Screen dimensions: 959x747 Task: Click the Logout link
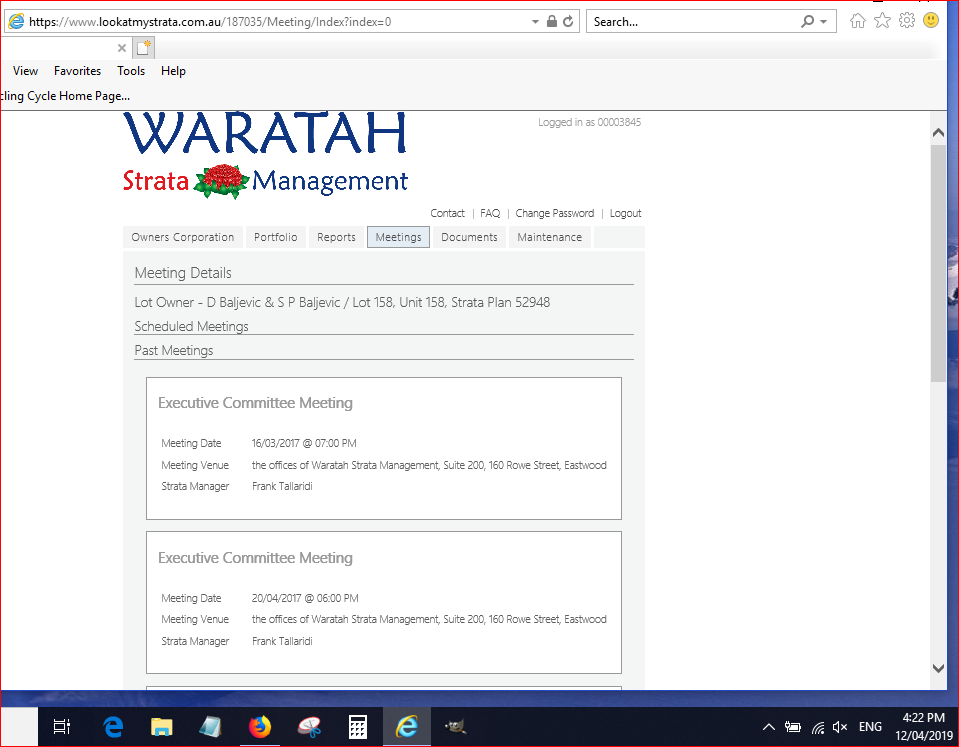[625, 213]
